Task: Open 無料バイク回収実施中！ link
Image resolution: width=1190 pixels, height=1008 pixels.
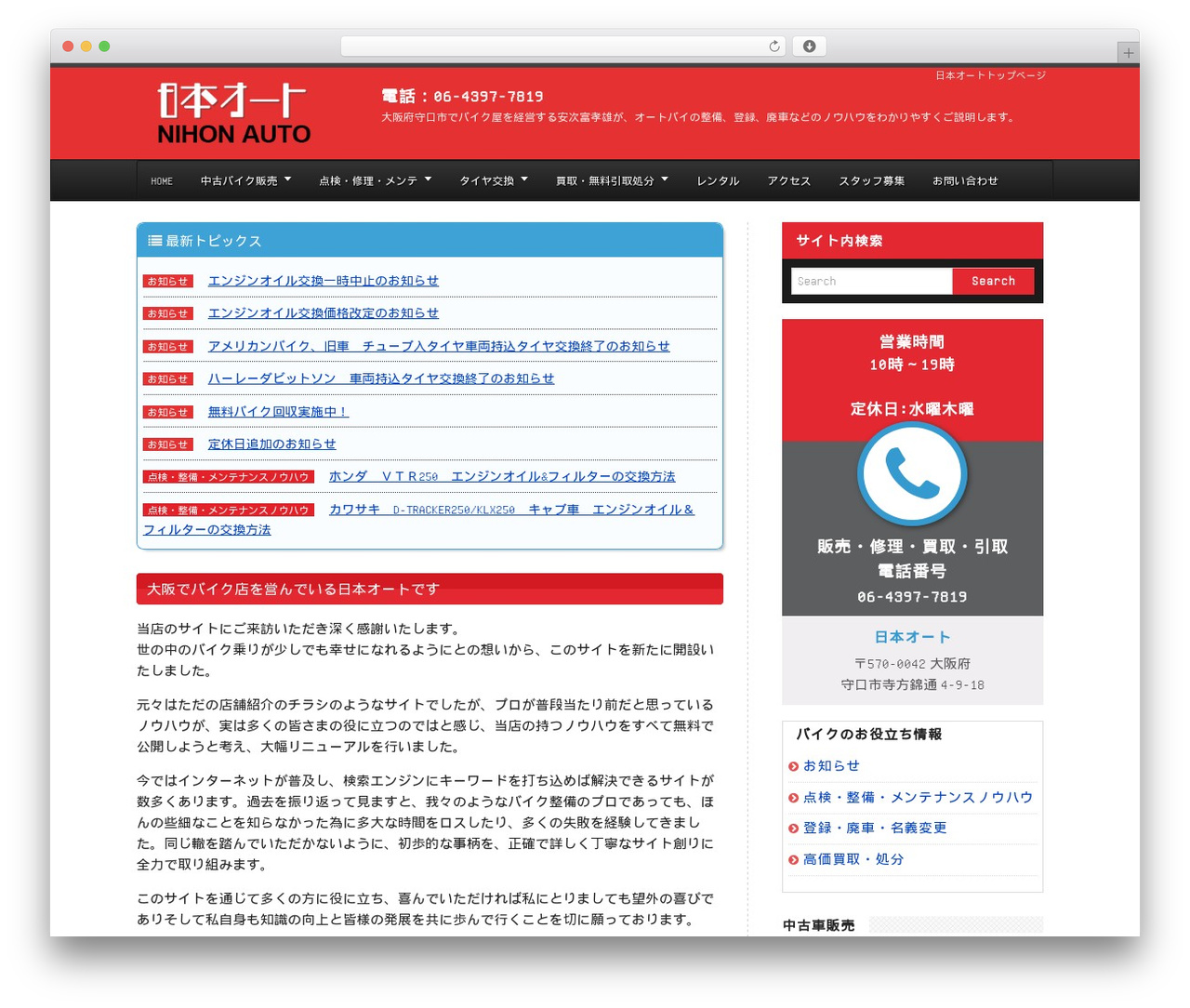Action: [x=278, y=411]
